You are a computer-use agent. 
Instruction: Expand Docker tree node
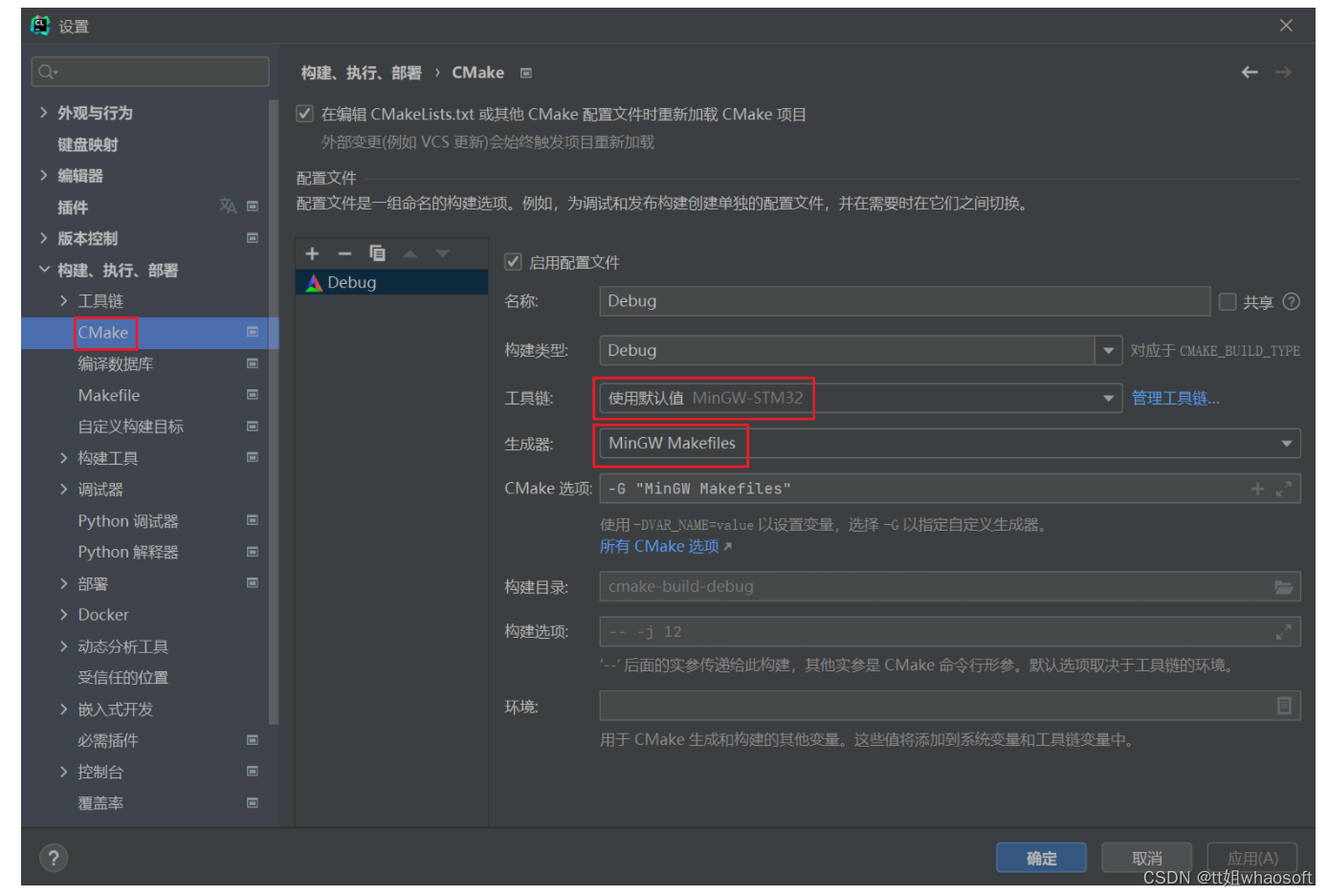[x=64, y=615]
